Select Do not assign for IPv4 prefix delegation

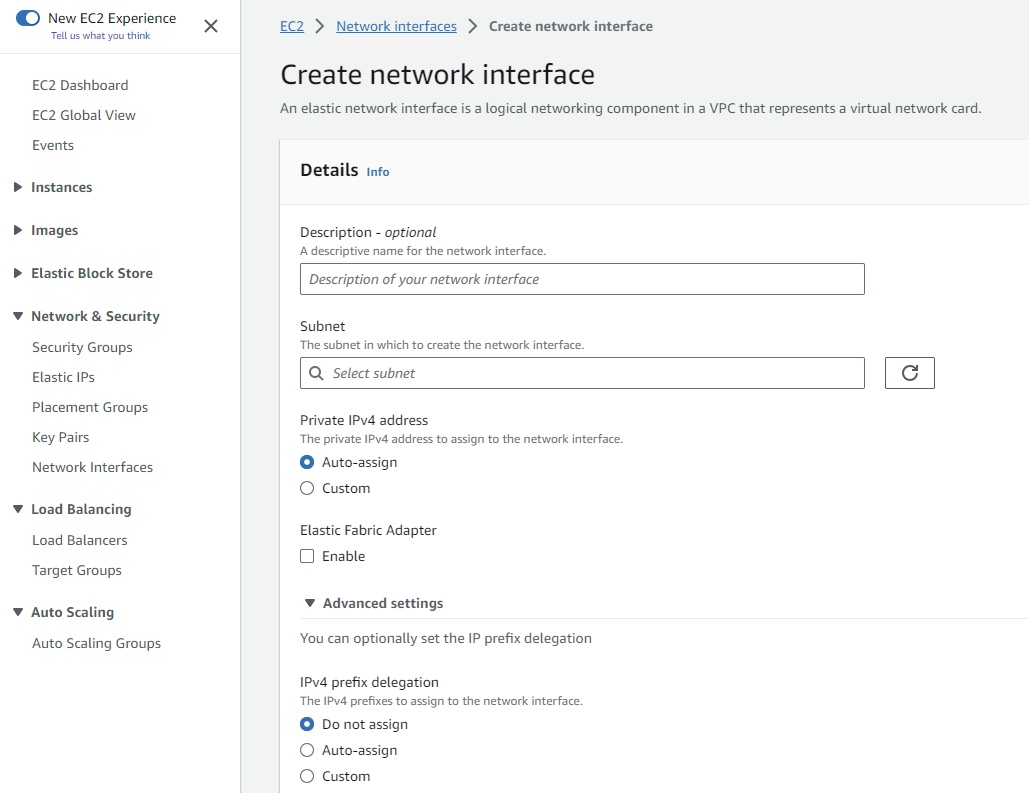(x=307, y=724)
